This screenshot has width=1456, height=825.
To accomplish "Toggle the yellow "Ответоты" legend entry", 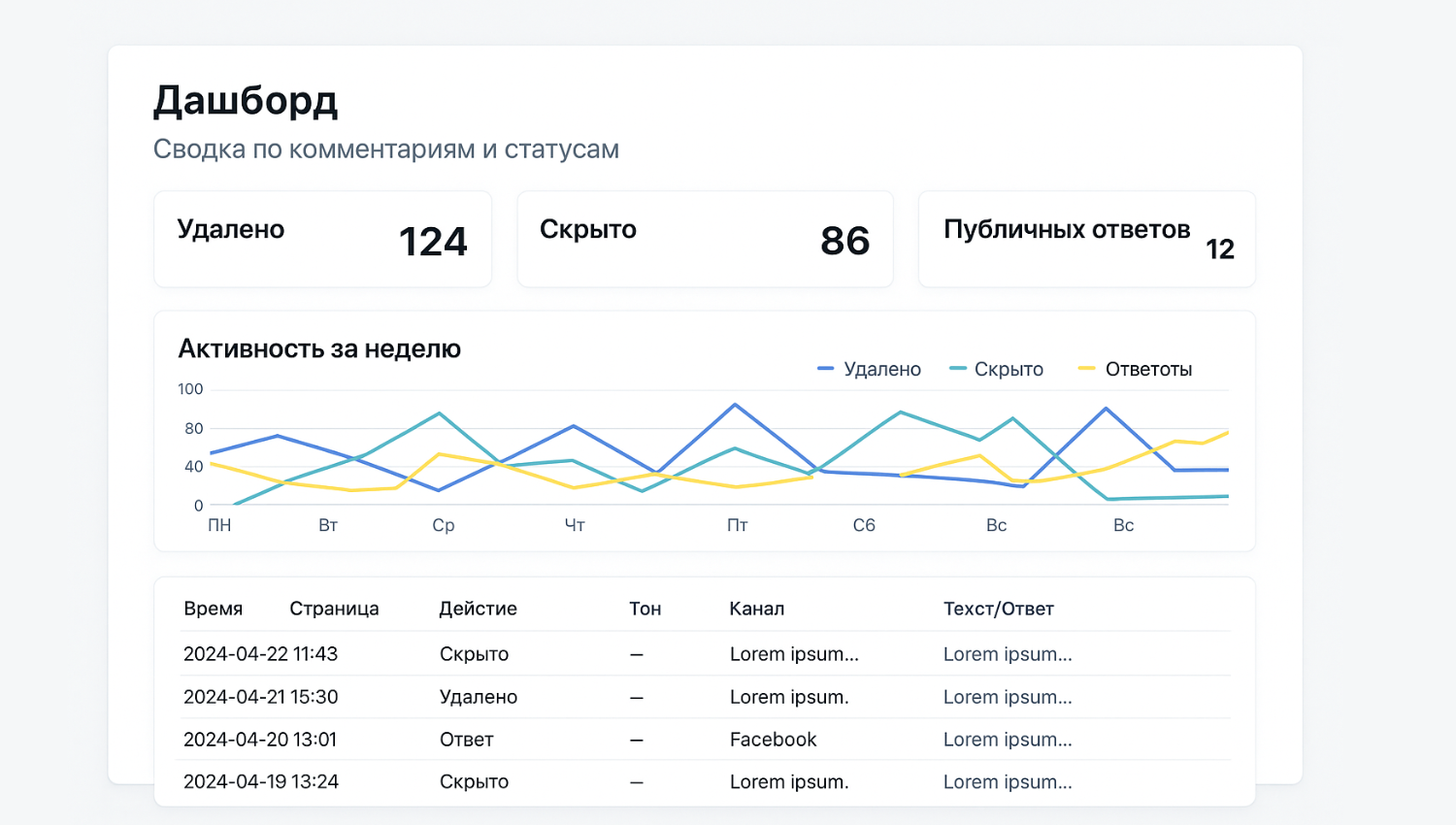I will 1136,369.
